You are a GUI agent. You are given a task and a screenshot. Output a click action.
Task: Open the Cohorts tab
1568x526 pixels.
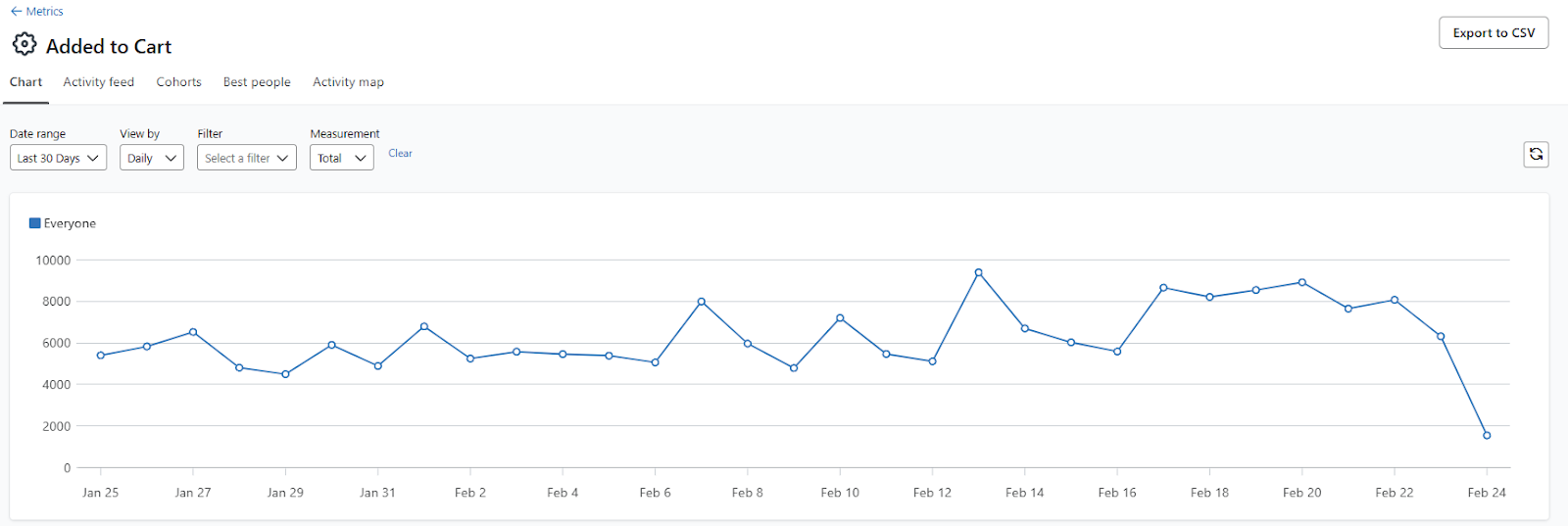178,82
